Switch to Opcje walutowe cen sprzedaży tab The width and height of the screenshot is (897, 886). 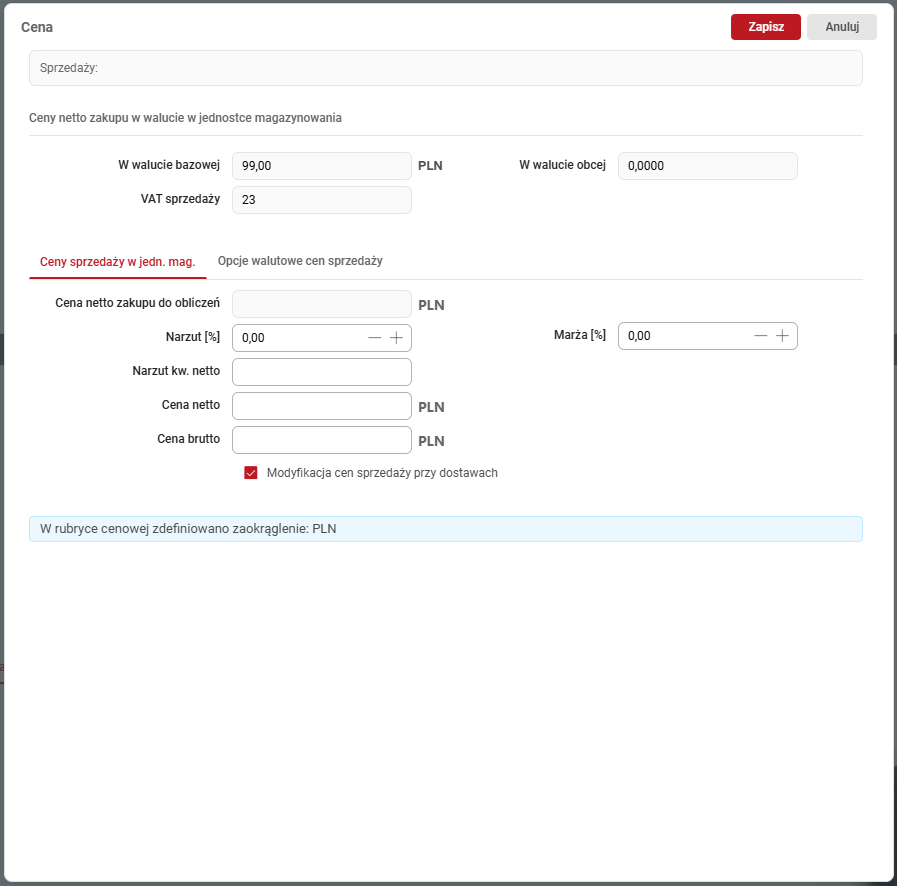pyautogui.click(x=300, y=261)
